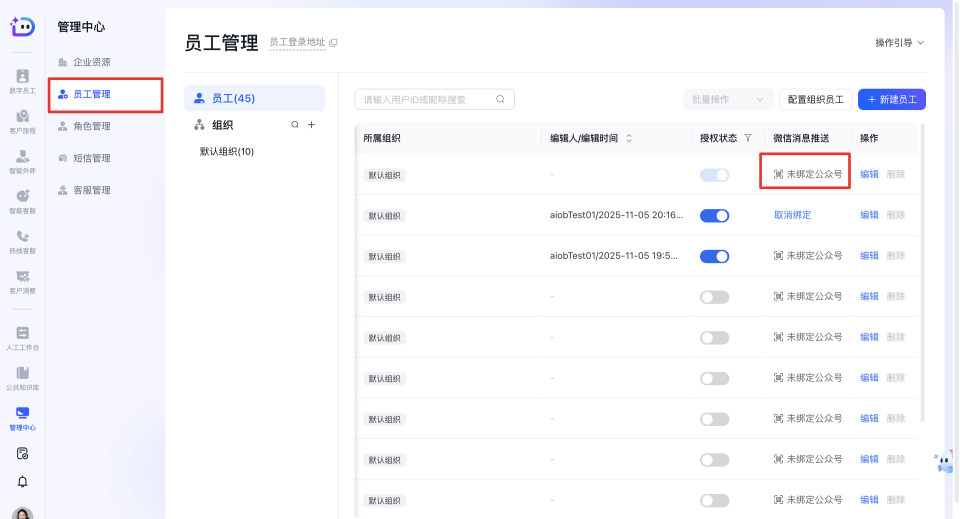Open the 批量操作 dropdown
This screenshot has height=519, width=960.
click(727, 99)
